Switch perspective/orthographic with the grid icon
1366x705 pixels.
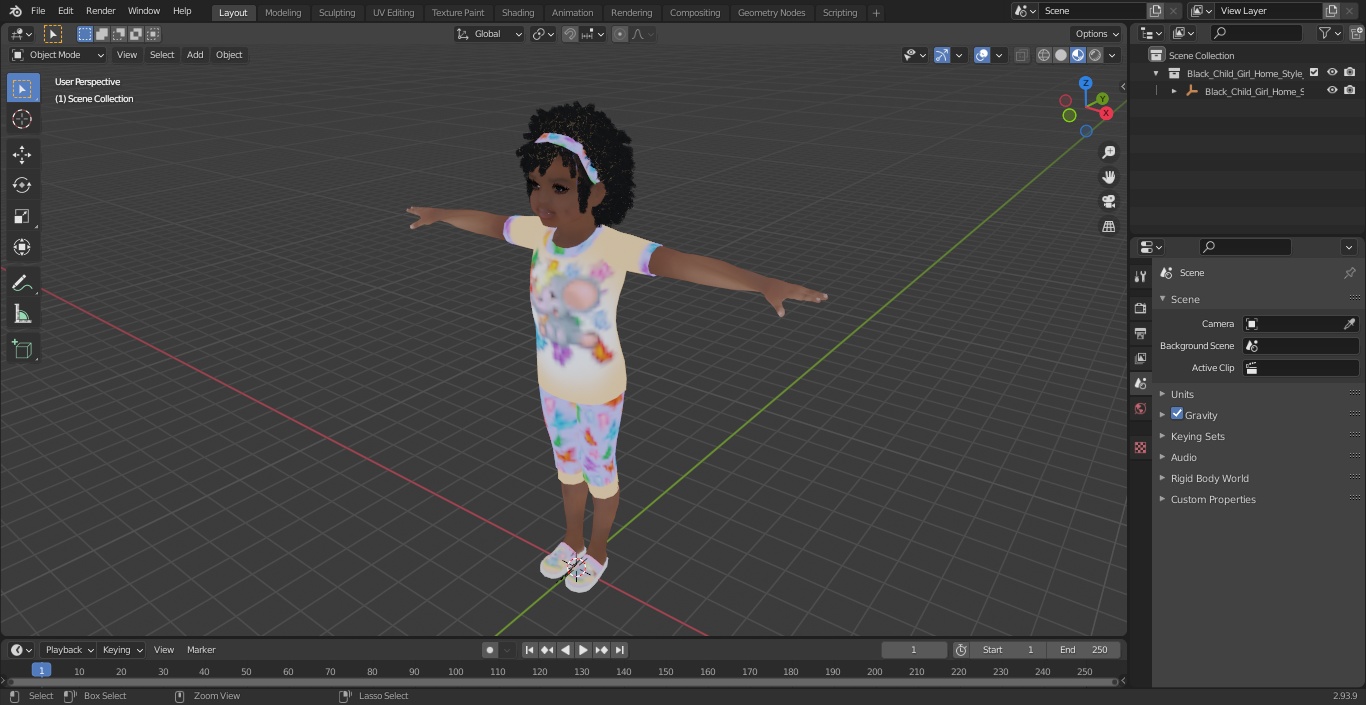pos(1108,226)
